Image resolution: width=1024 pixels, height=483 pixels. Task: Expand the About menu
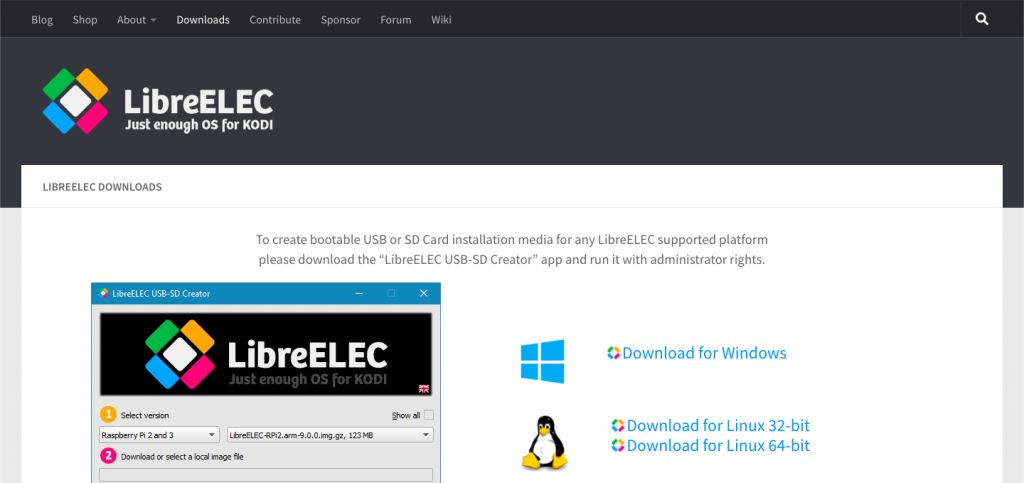pos(136,20)
